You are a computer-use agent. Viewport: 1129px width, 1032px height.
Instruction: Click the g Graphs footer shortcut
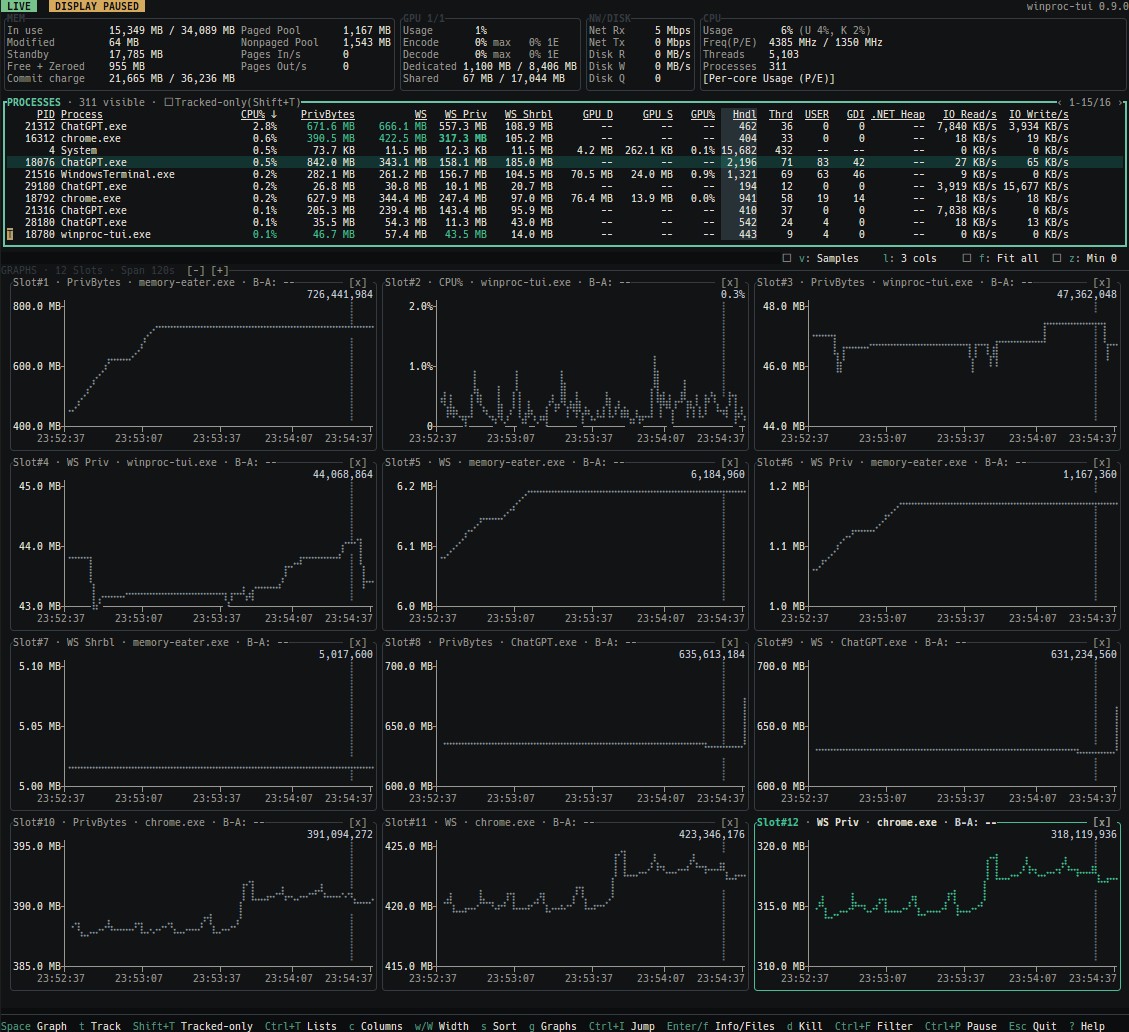click(x=553, y=1026)
